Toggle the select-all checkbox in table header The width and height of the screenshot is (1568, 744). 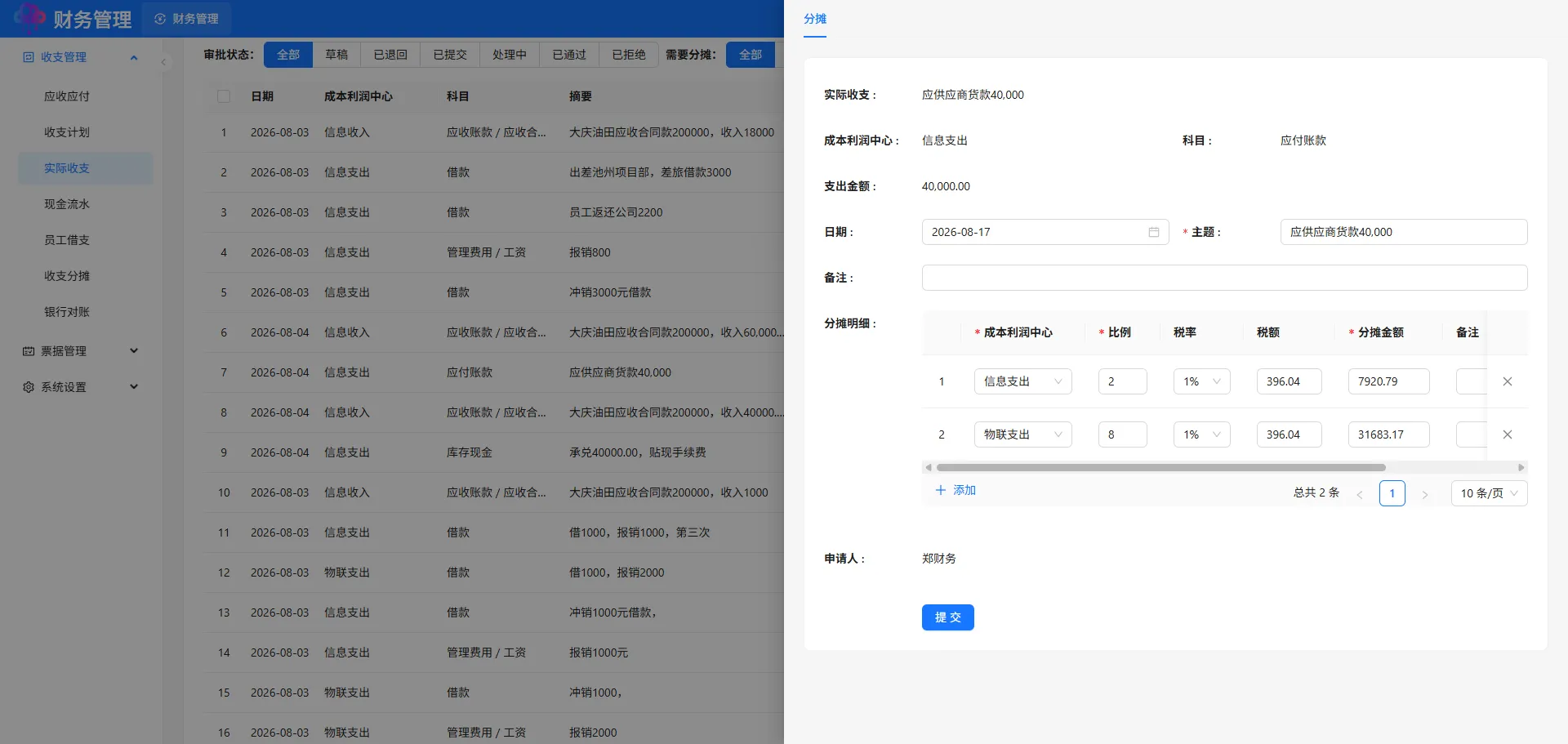(223, 96)
